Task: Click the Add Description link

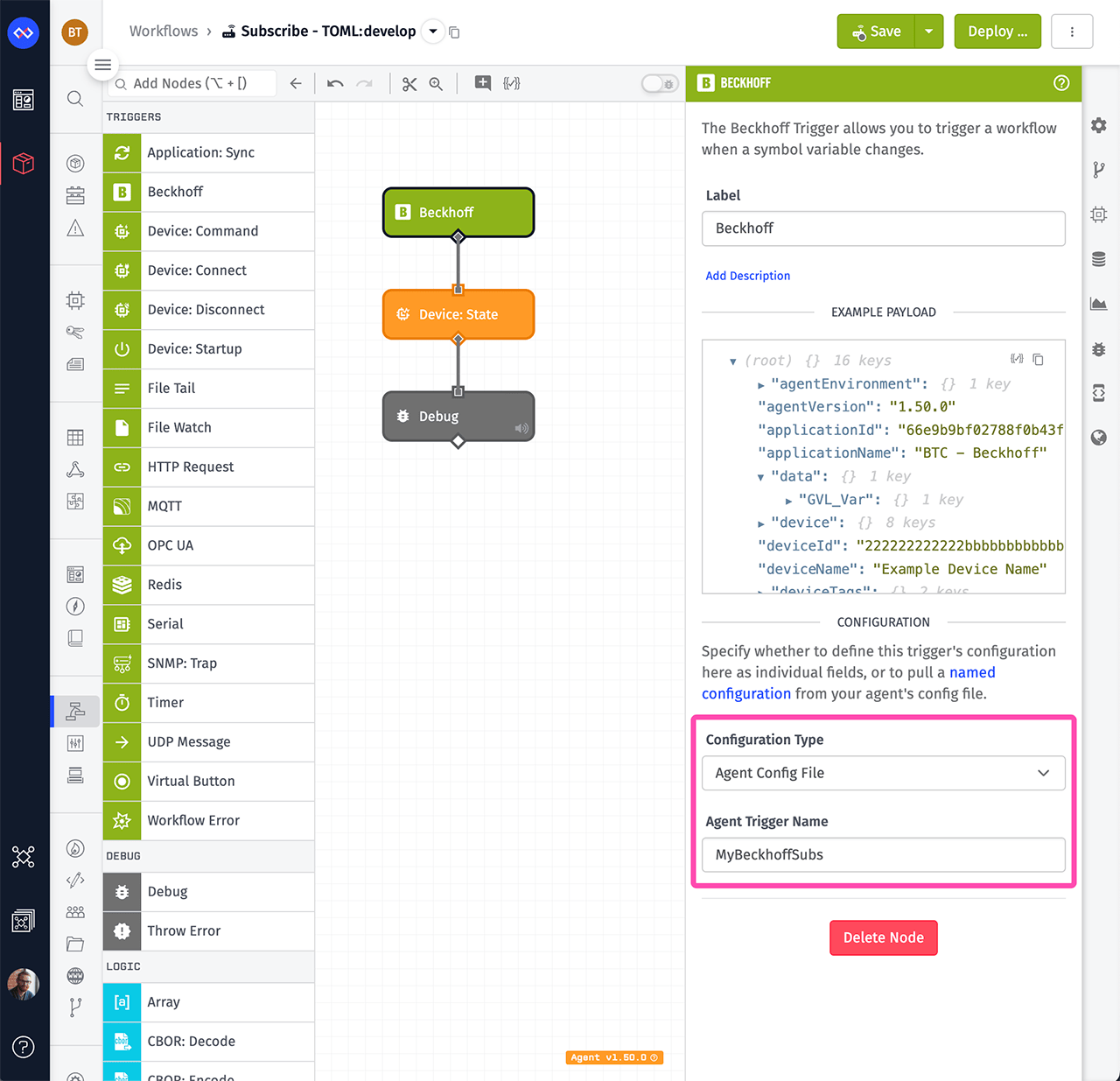Action: point(747,276)
